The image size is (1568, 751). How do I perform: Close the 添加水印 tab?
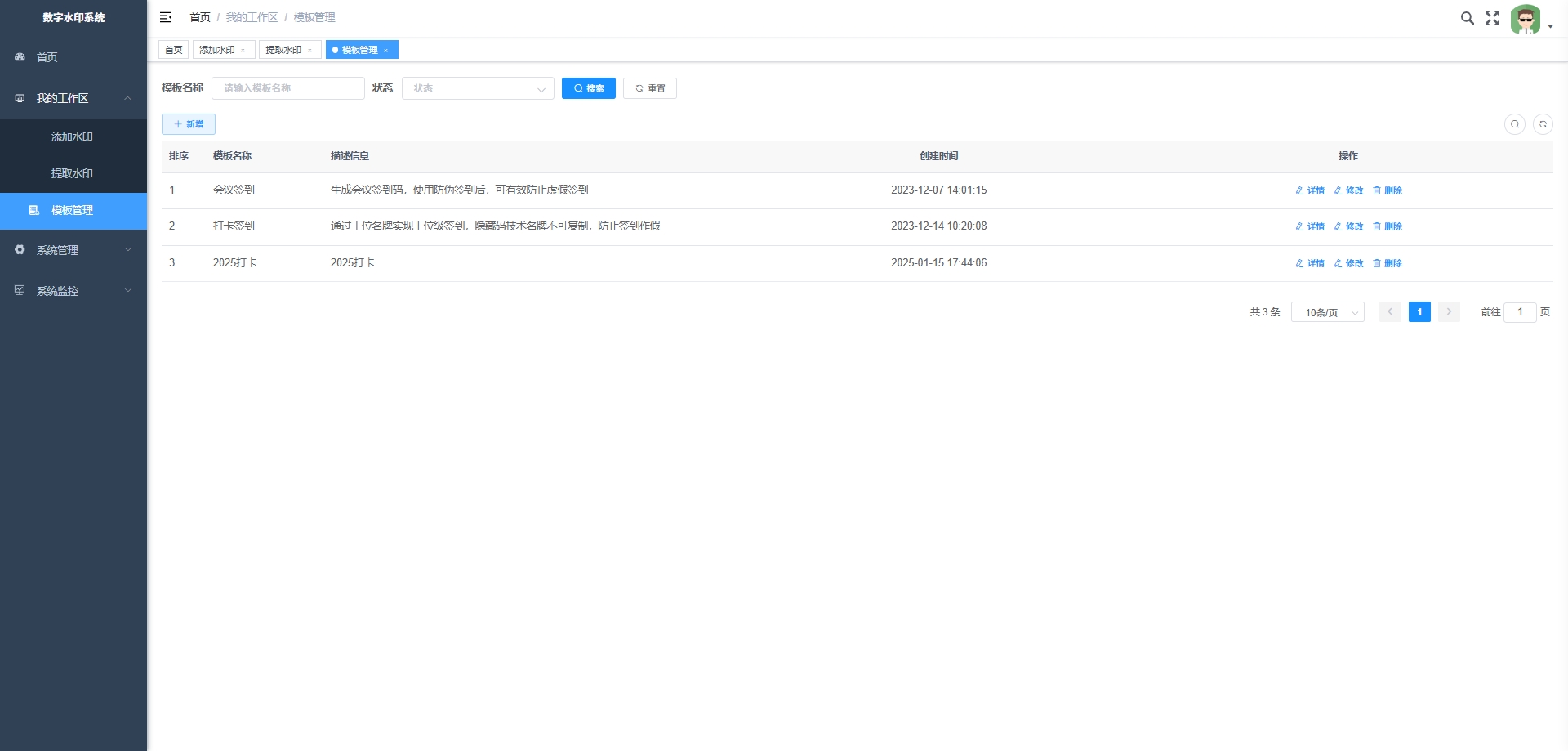click(x=243, y=51)
